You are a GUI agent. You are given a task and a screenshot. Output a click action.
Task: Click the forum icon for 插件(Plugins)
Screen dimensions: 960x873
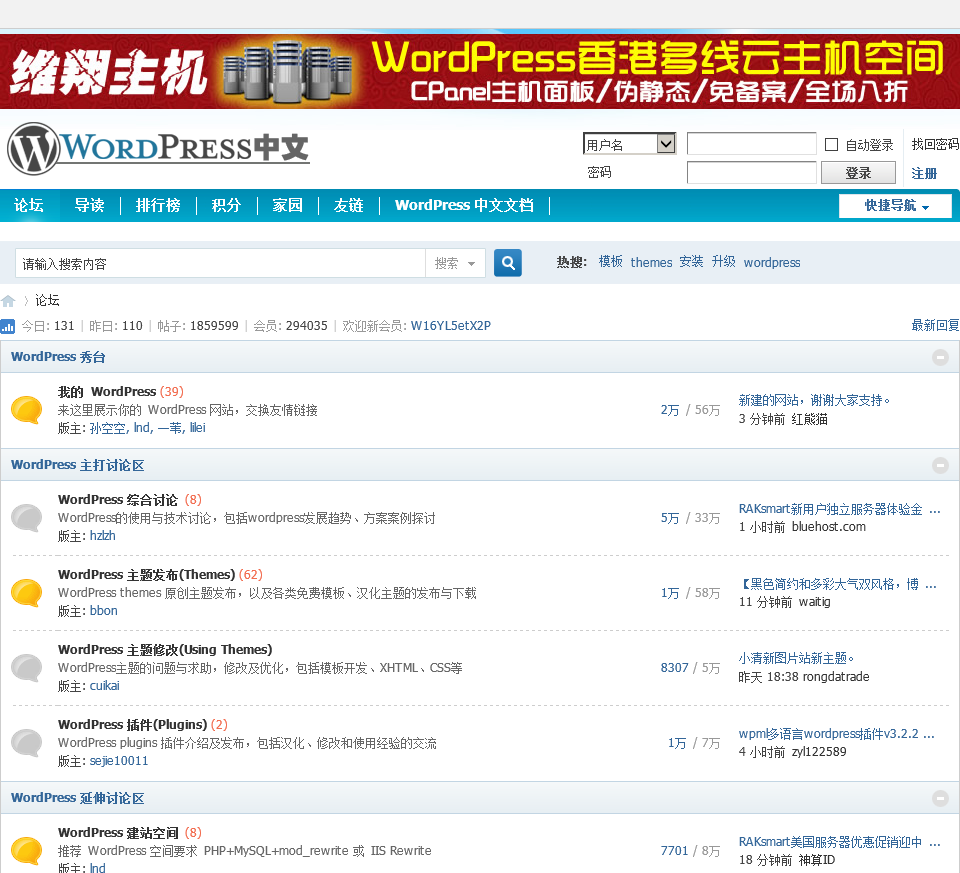[x=27, y=743]
